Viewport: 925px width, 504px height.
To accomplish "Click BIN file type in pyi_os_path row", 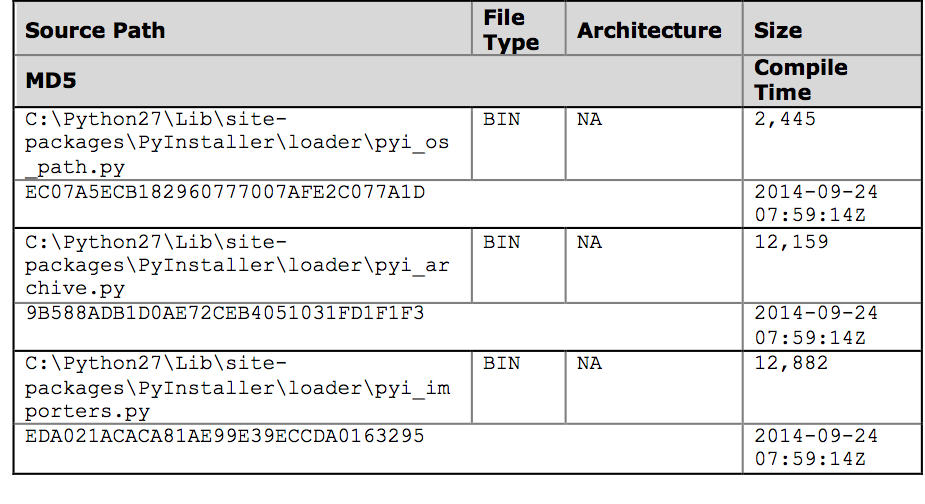I will [x=501, y=119].
